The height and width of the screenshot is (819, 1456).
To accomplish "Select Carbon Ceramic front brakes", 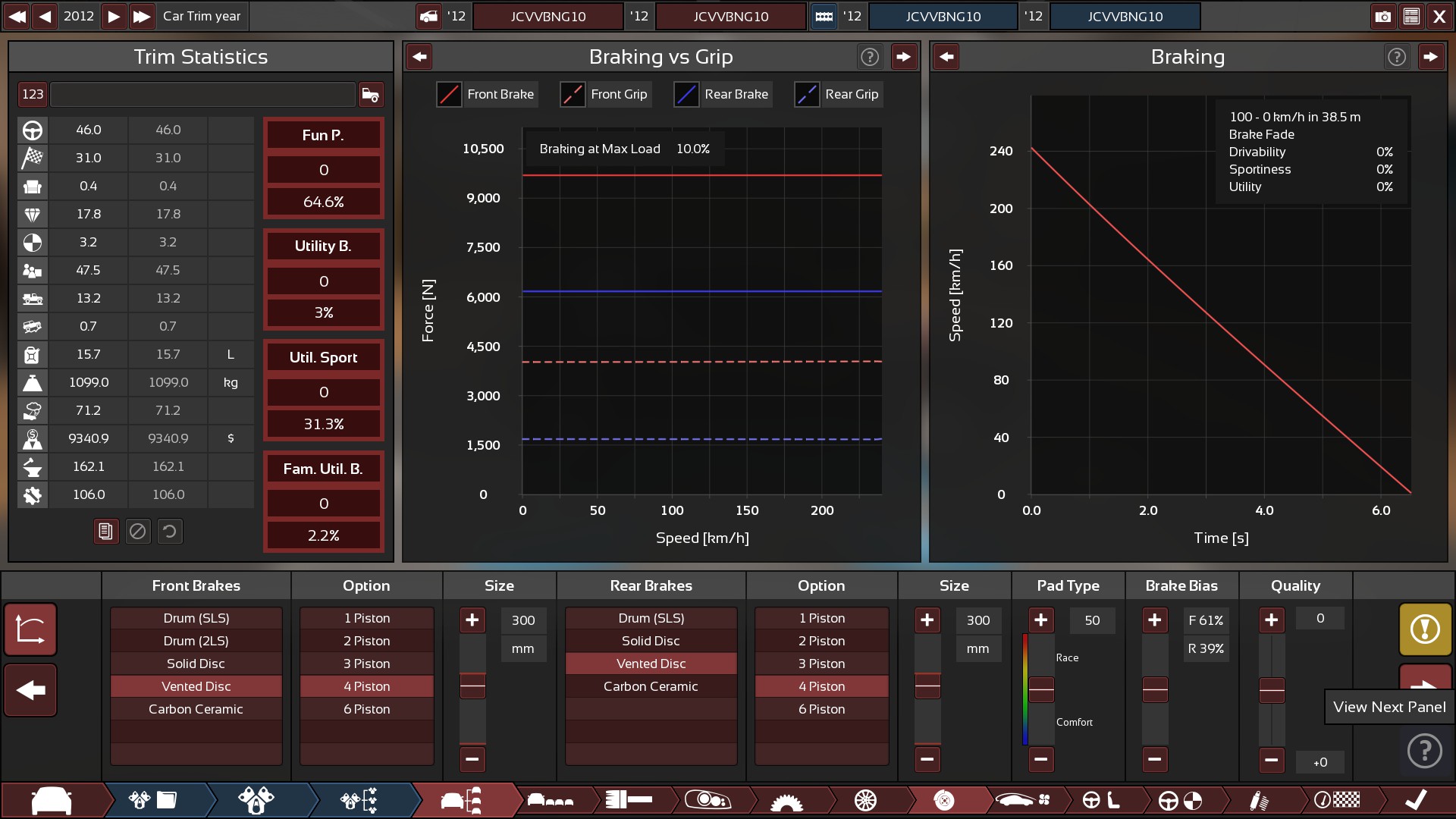I will tap(196, 709).
